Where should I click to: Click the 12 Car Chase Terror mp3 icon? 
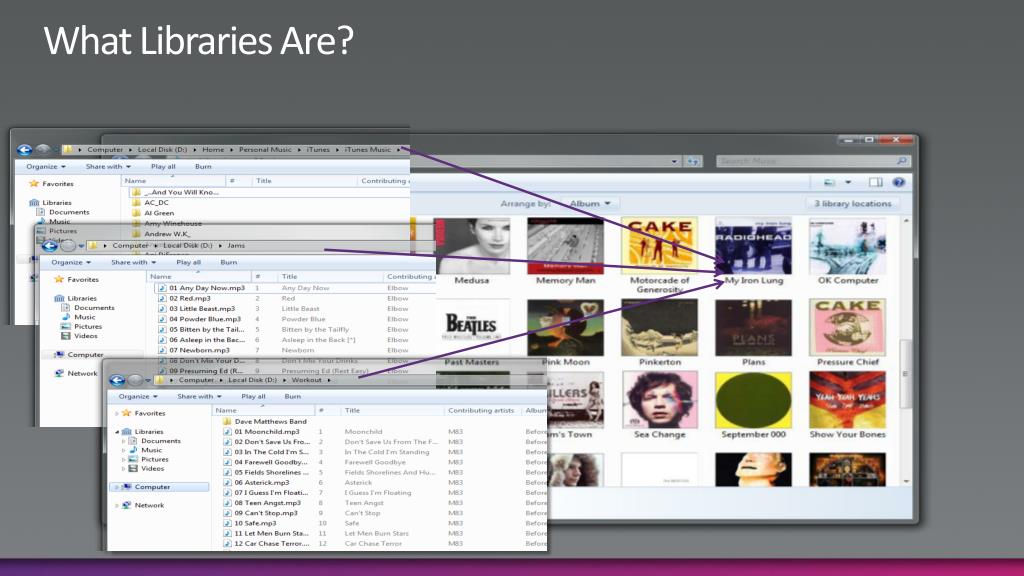pyautogui.click(x=227, y=544)
